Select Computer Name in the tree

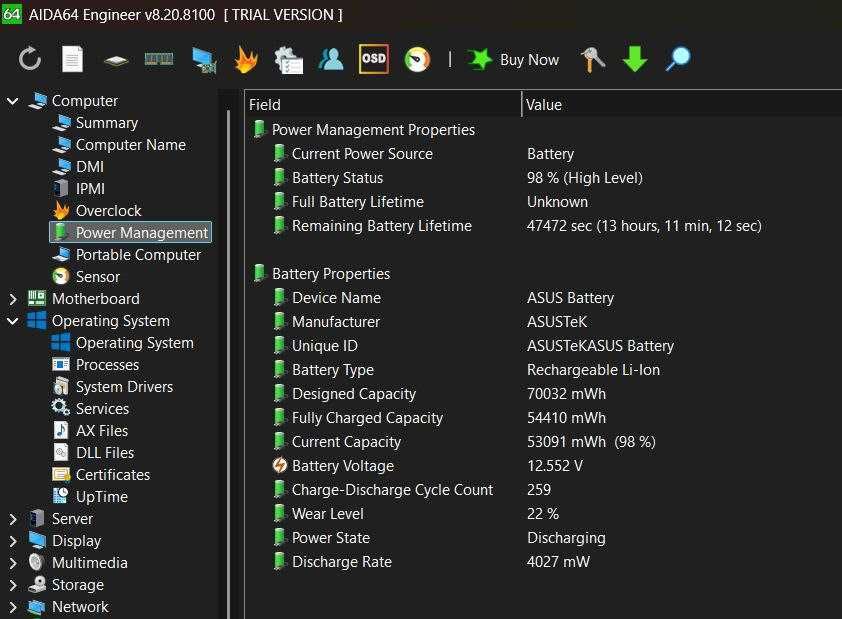pyautogui.click(x=130, y=144)
